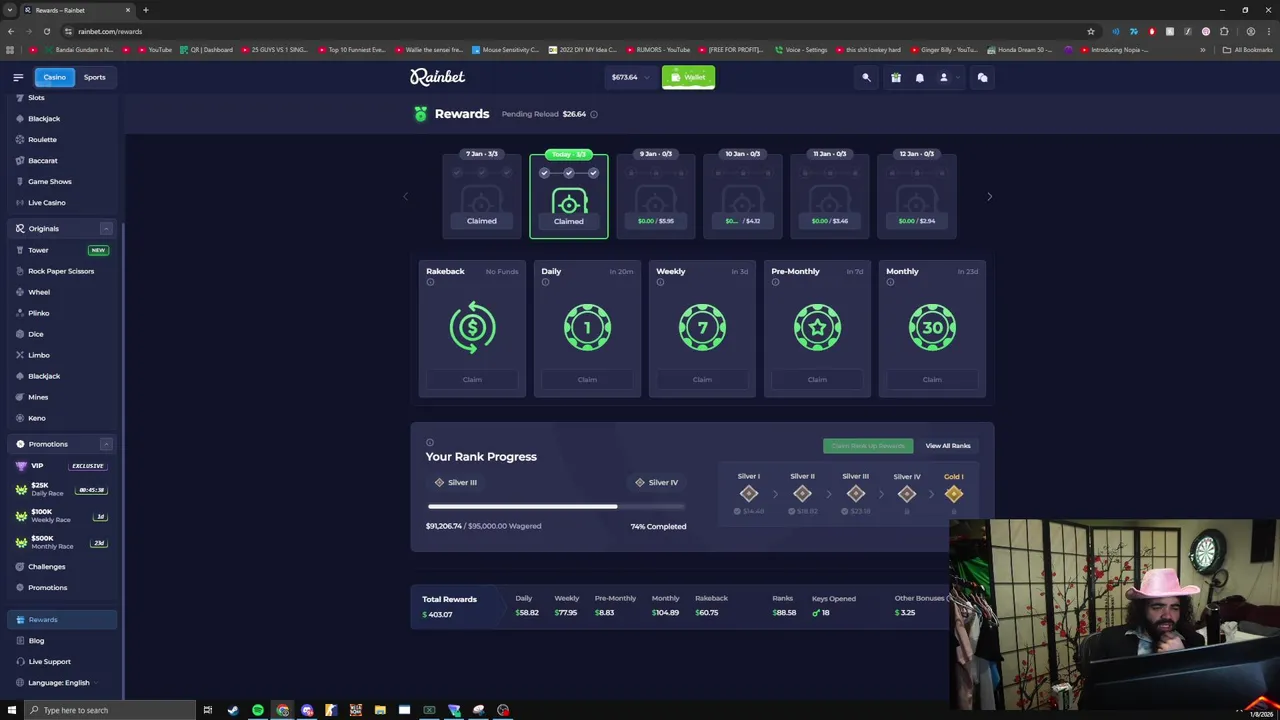Open the VIP exclusive page
The image size is (1280, 720).
click(61, 465)
